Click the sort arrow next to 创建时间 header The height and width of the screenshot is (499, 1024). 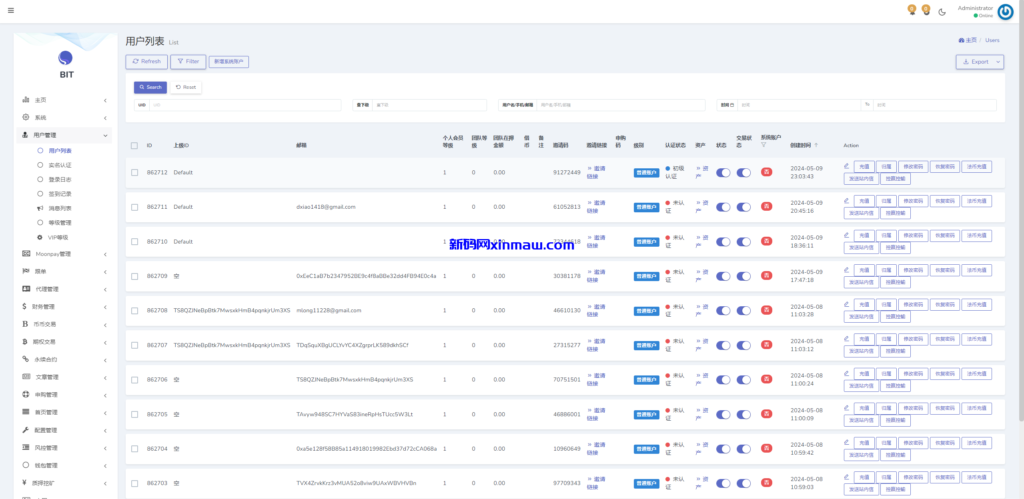click(816, 145)
